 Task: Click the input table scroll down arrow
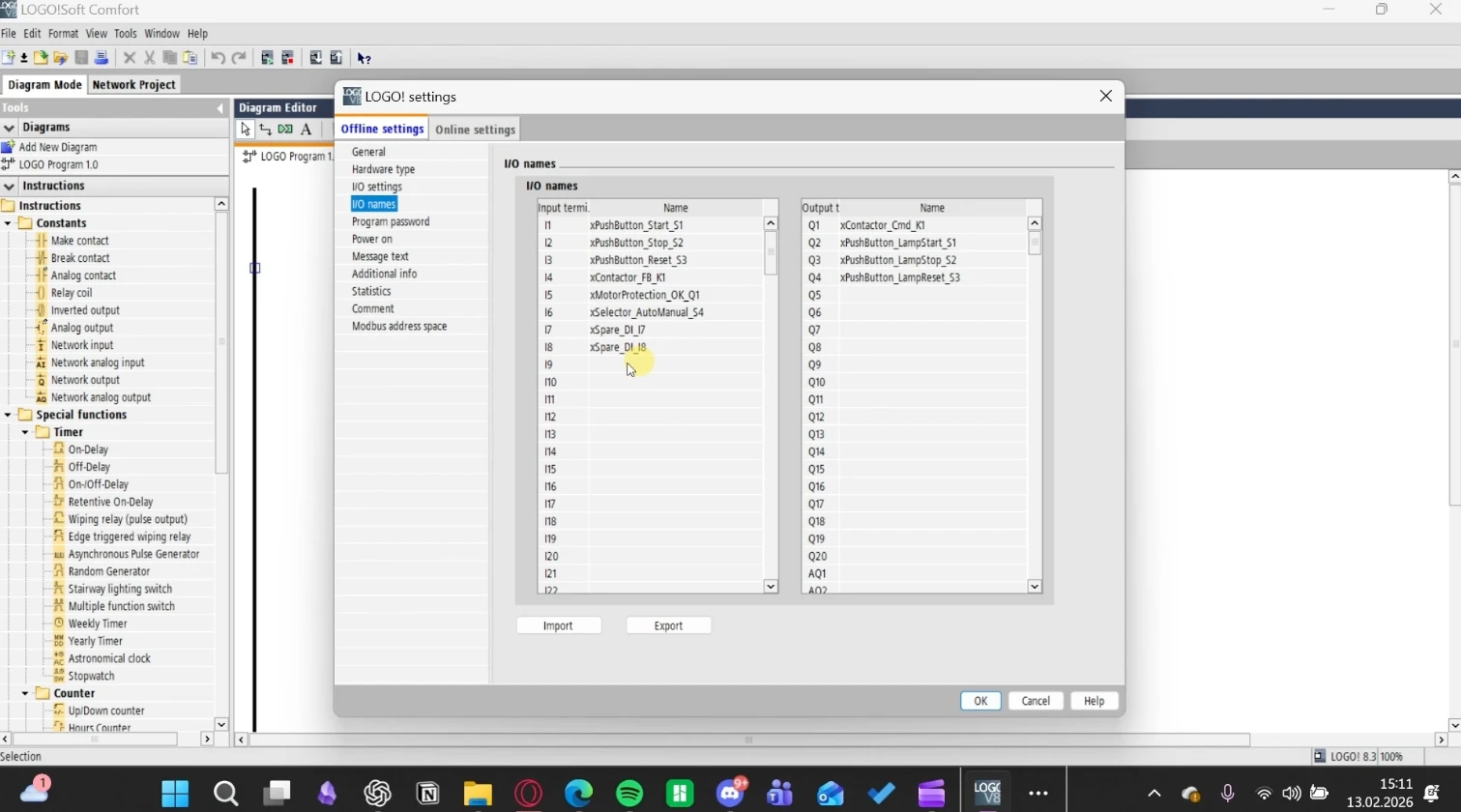point(771,586)
